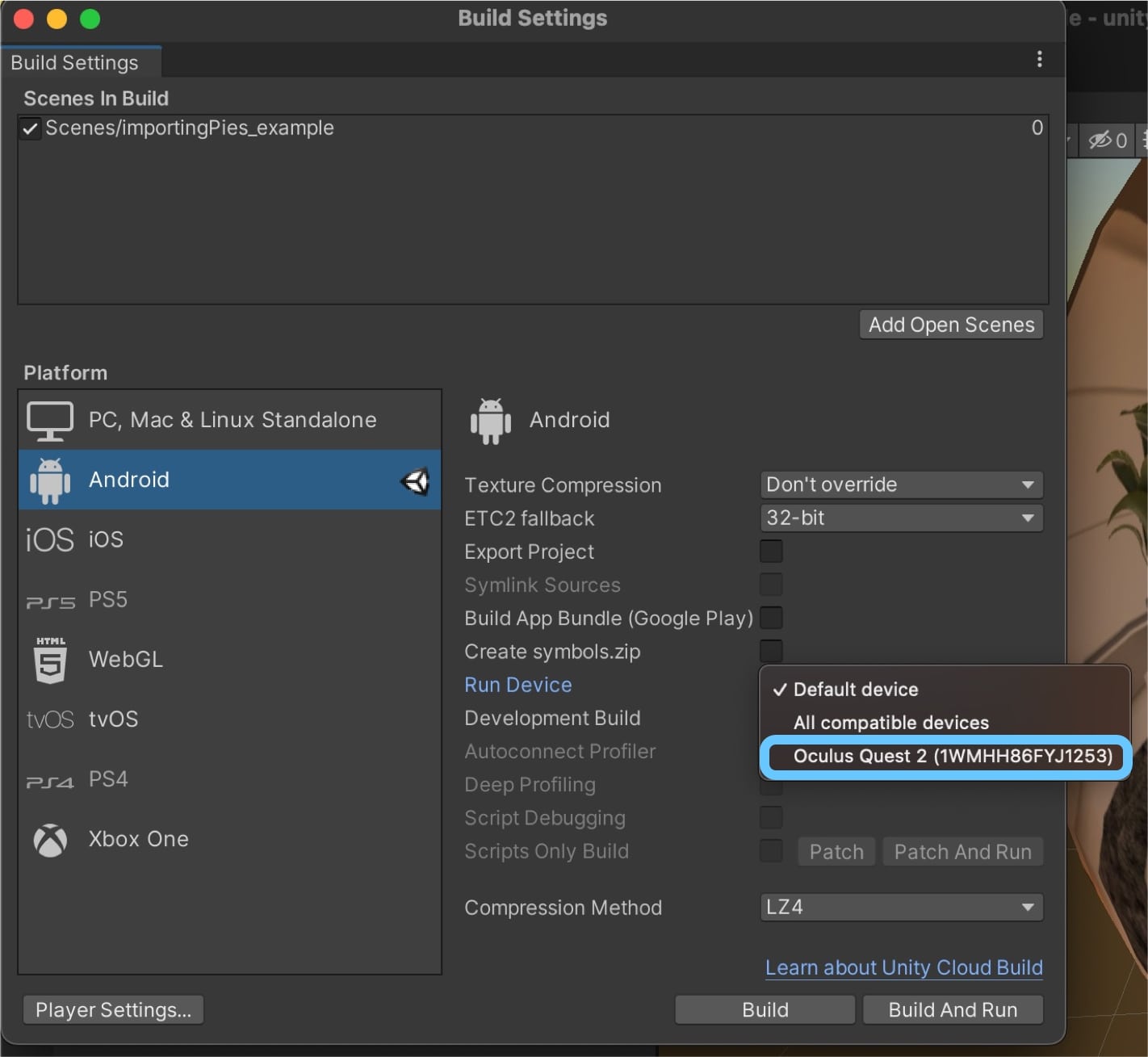Enable Build App Bundle (Google Play) checkbox
The width and height of the screenshot is (1148, 1057).
point(771,618)
